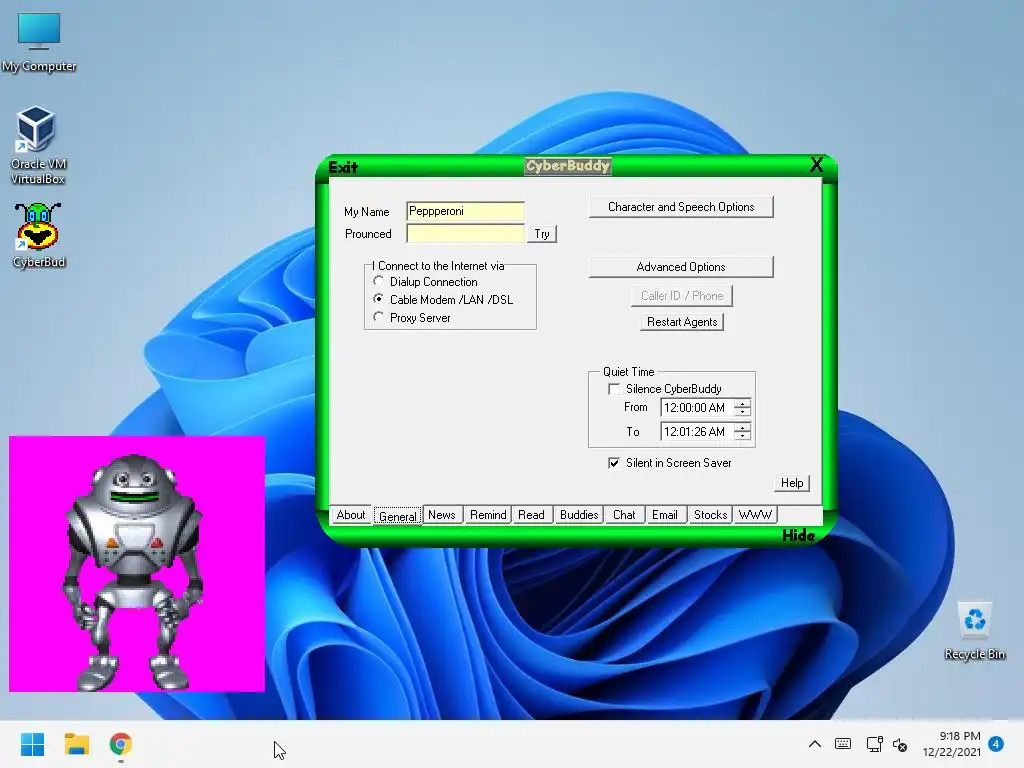Screen dimensions: 1024x768
Task: Open the Windows Start menu
Action: coord(32,744)
